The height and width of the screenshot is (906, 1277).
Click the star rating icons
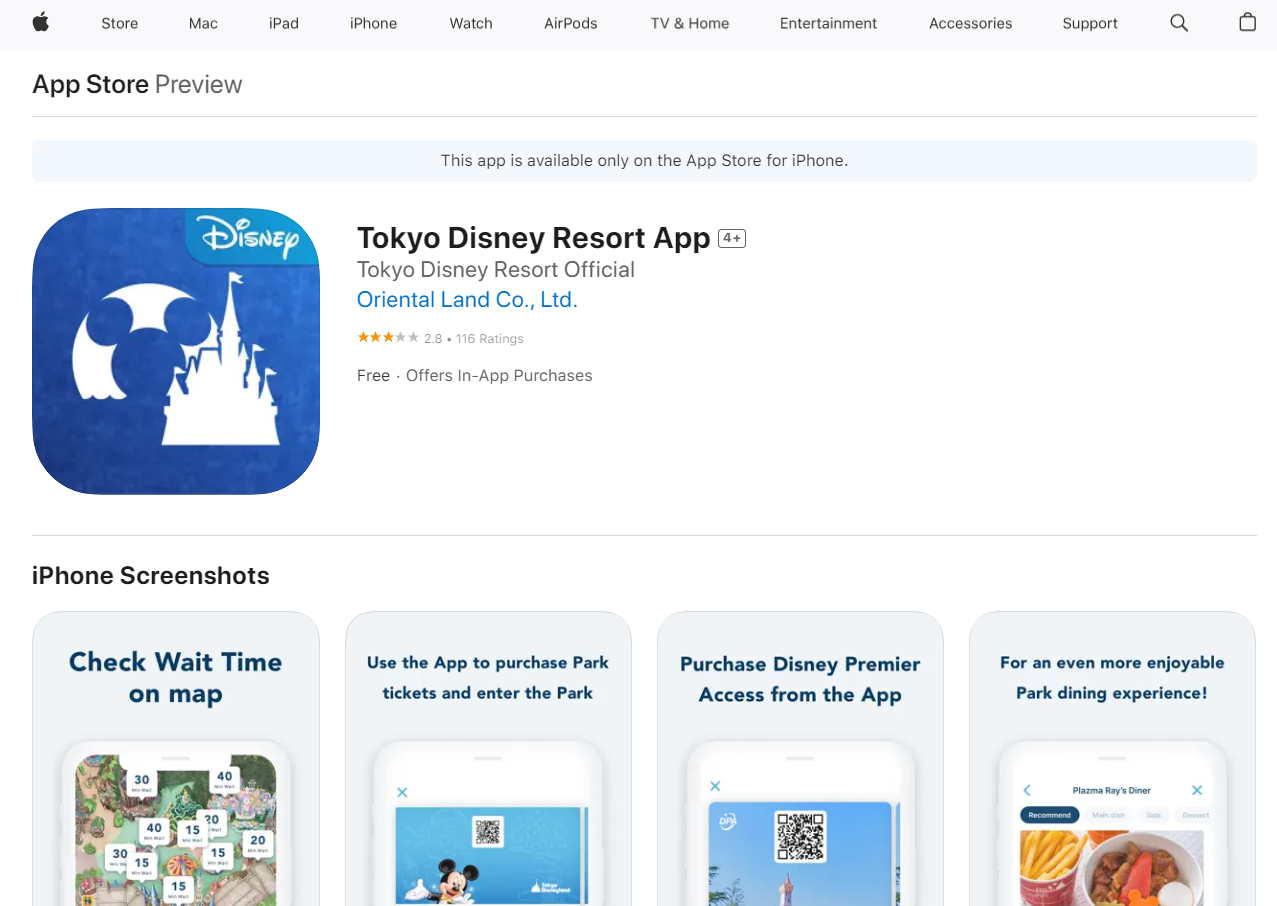tap(388, 338)
